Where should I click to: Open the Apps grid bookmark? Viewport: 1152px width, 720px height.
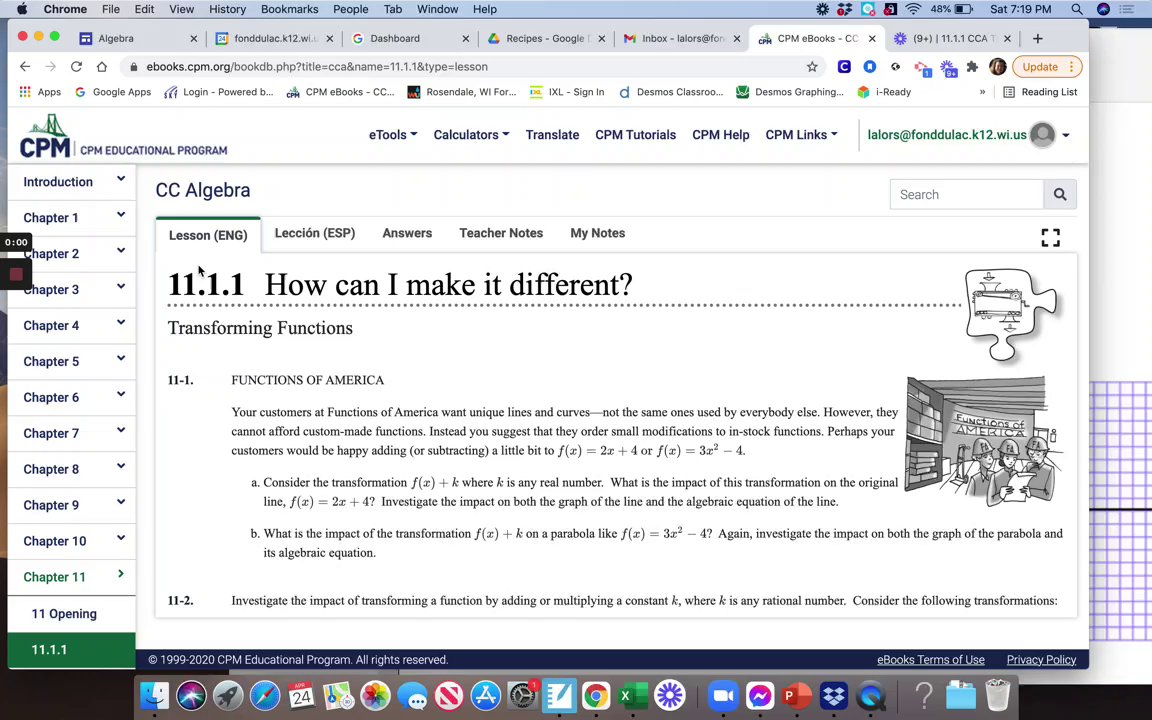[x=40, y=92]
